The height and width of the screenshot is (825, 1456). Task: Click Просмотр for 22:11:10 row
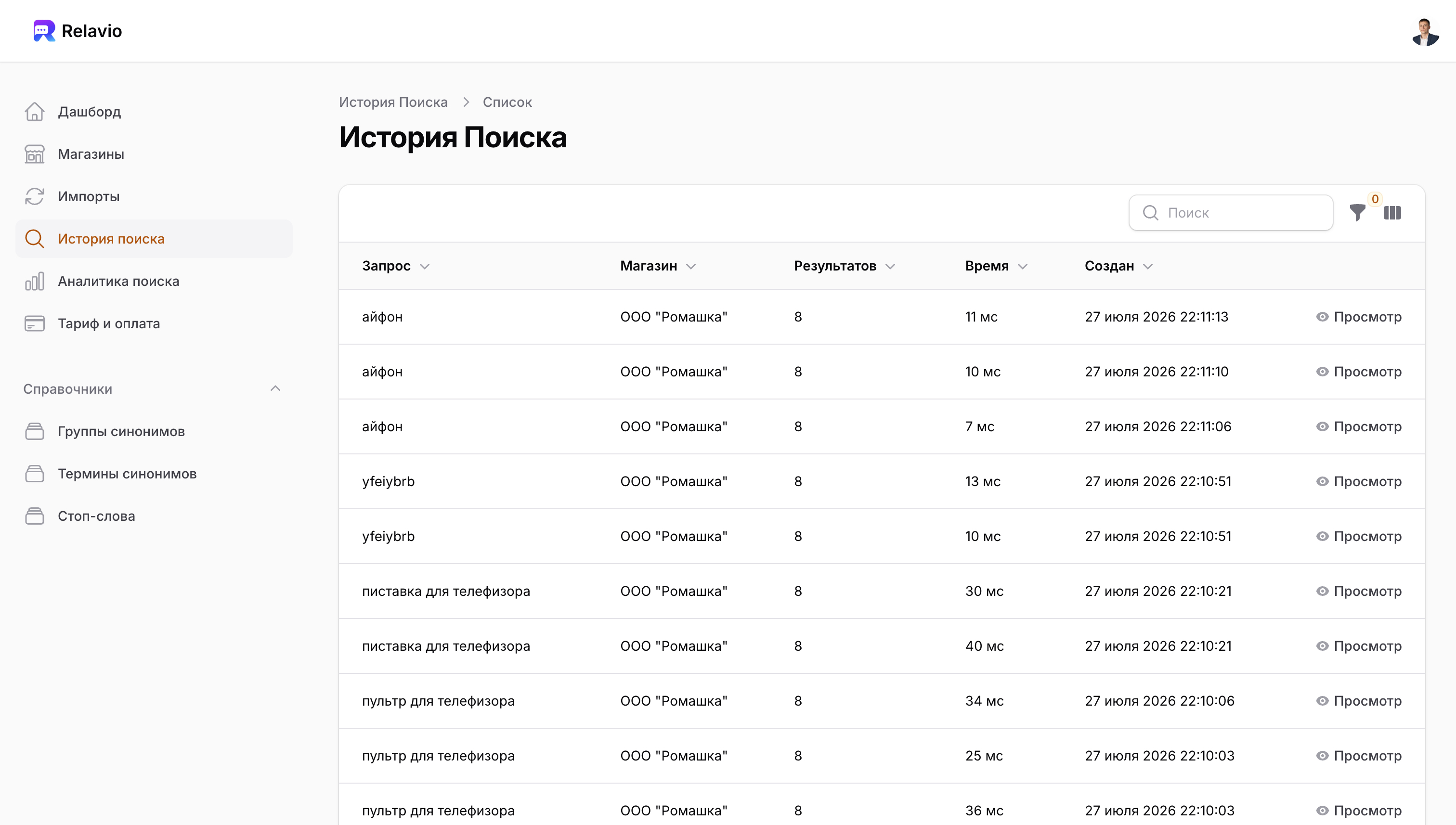1359,372
